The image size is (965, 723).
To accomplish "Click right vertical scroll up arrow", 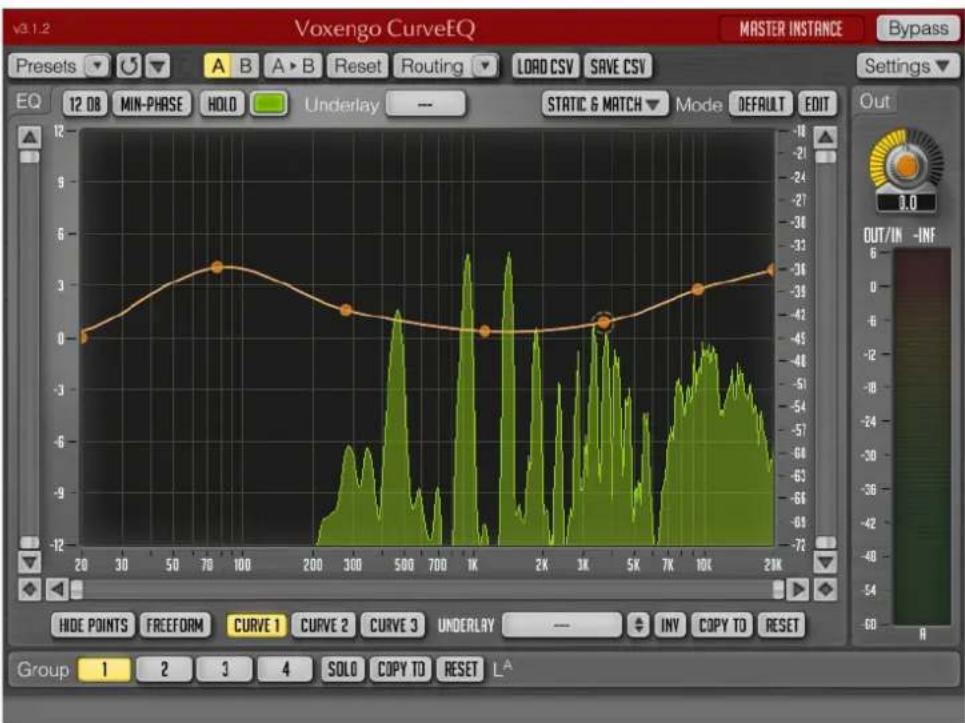I will [826, 137].
